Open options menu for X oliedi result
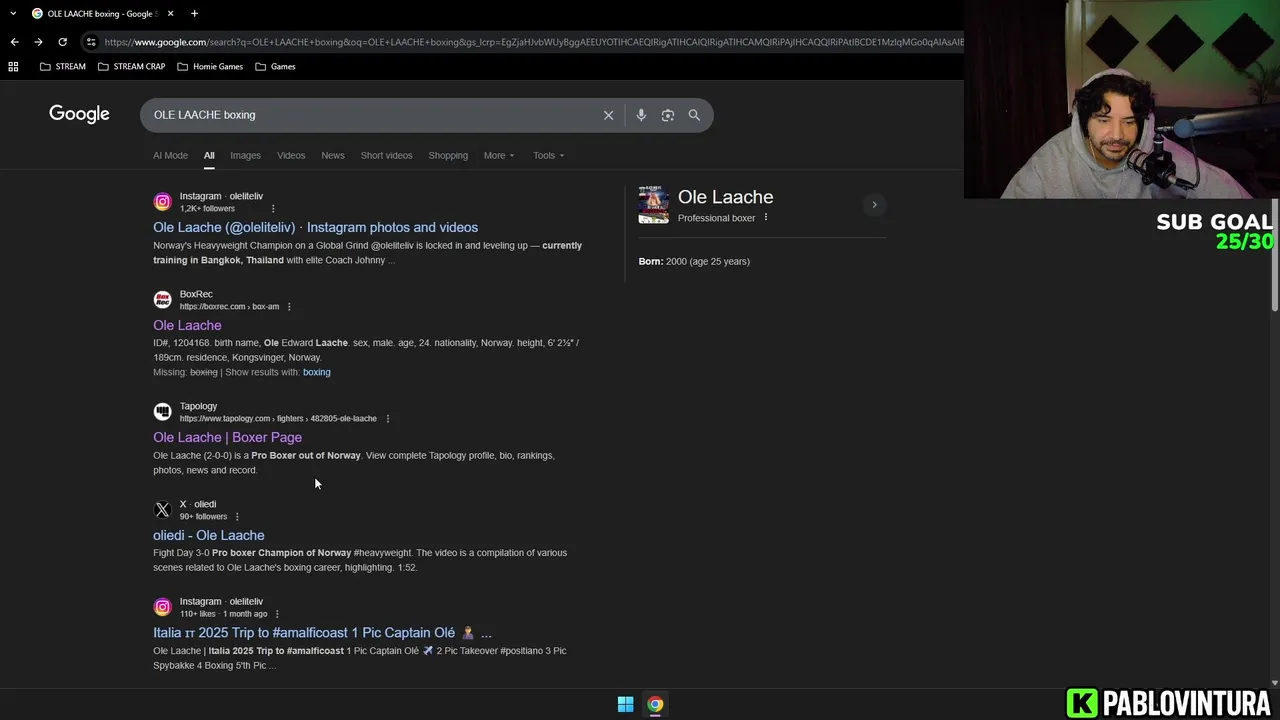This screenshot has width=1280, height=720. (x=237, y=517)
